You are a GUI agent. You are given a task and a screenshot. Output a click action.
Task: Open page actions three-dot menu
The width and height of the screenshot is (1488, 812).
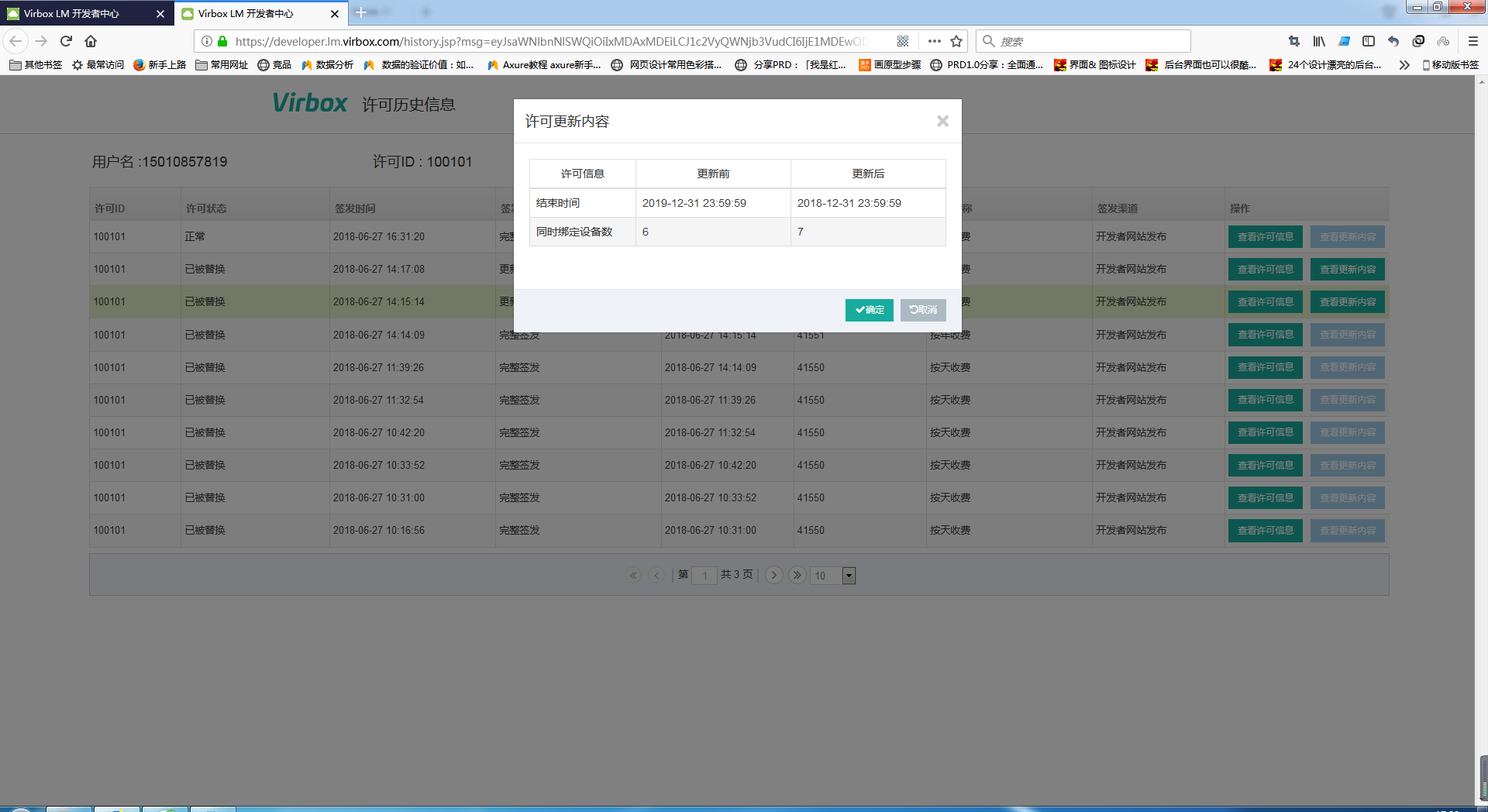pos(934,41)
